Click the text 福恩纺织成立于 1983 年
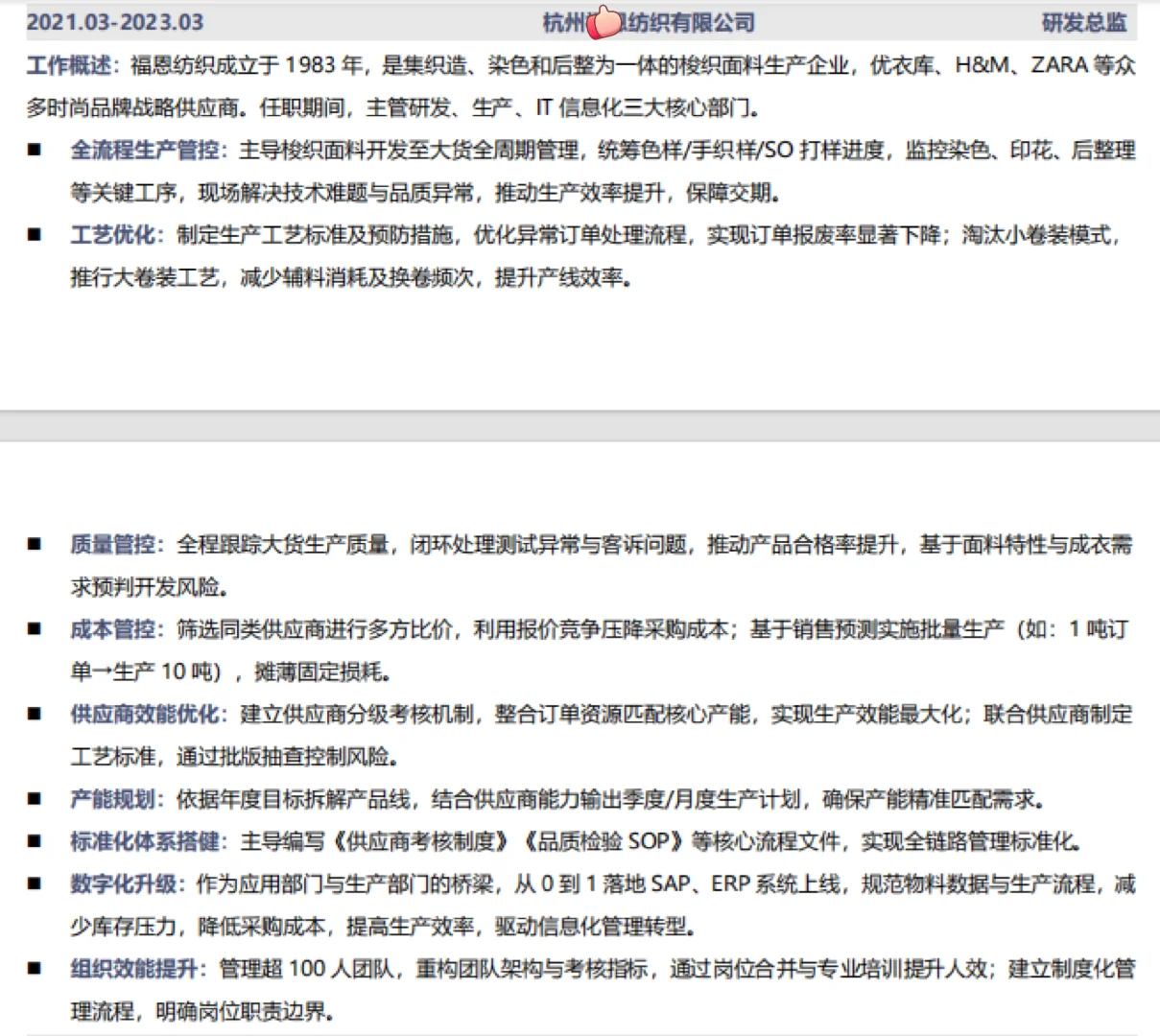The image size is (1160, 1036). (x=247, y=65)
